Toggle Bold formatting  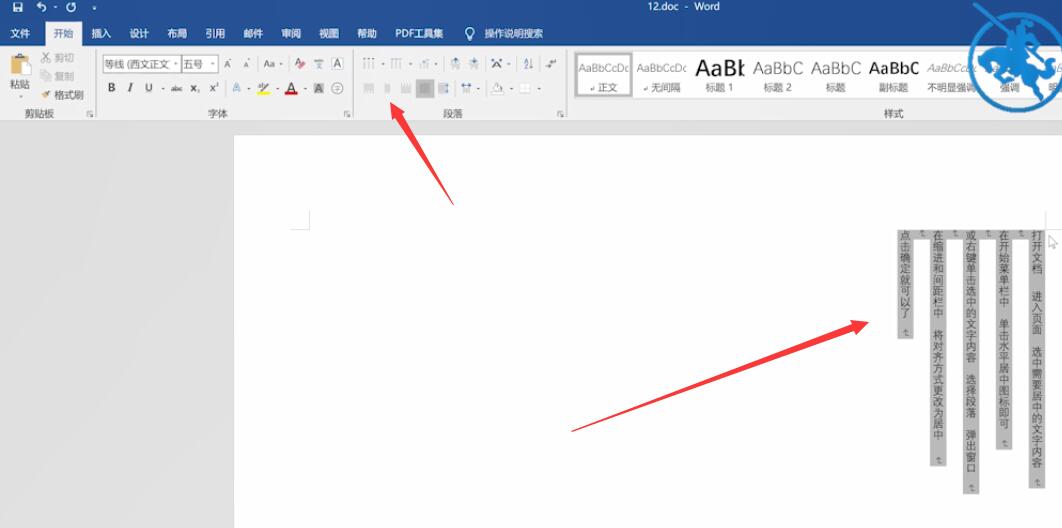[111, 88]
